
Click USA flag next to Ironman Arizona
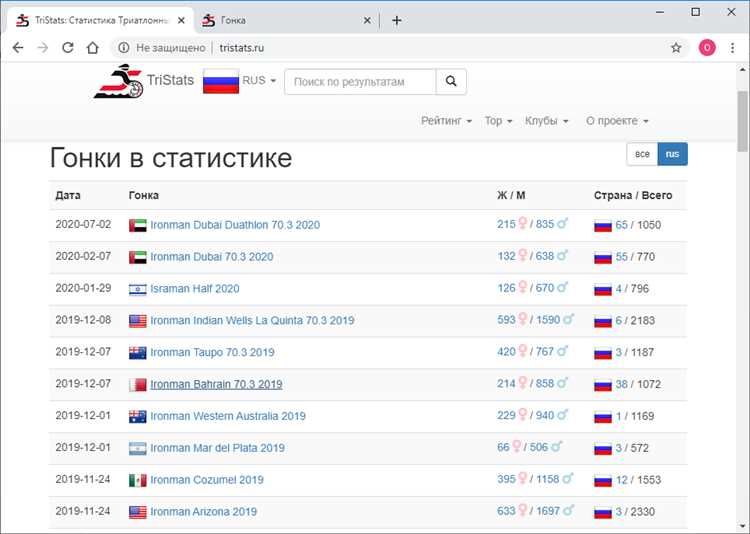pyautogui.click(x=138, y=512)
